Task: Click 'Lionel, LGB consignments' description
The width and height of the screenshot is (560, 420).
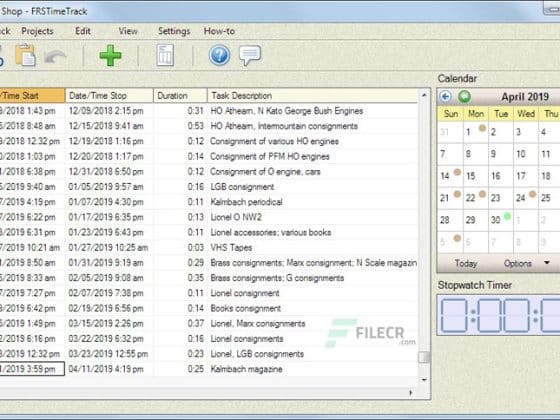Action: [257, 354]
